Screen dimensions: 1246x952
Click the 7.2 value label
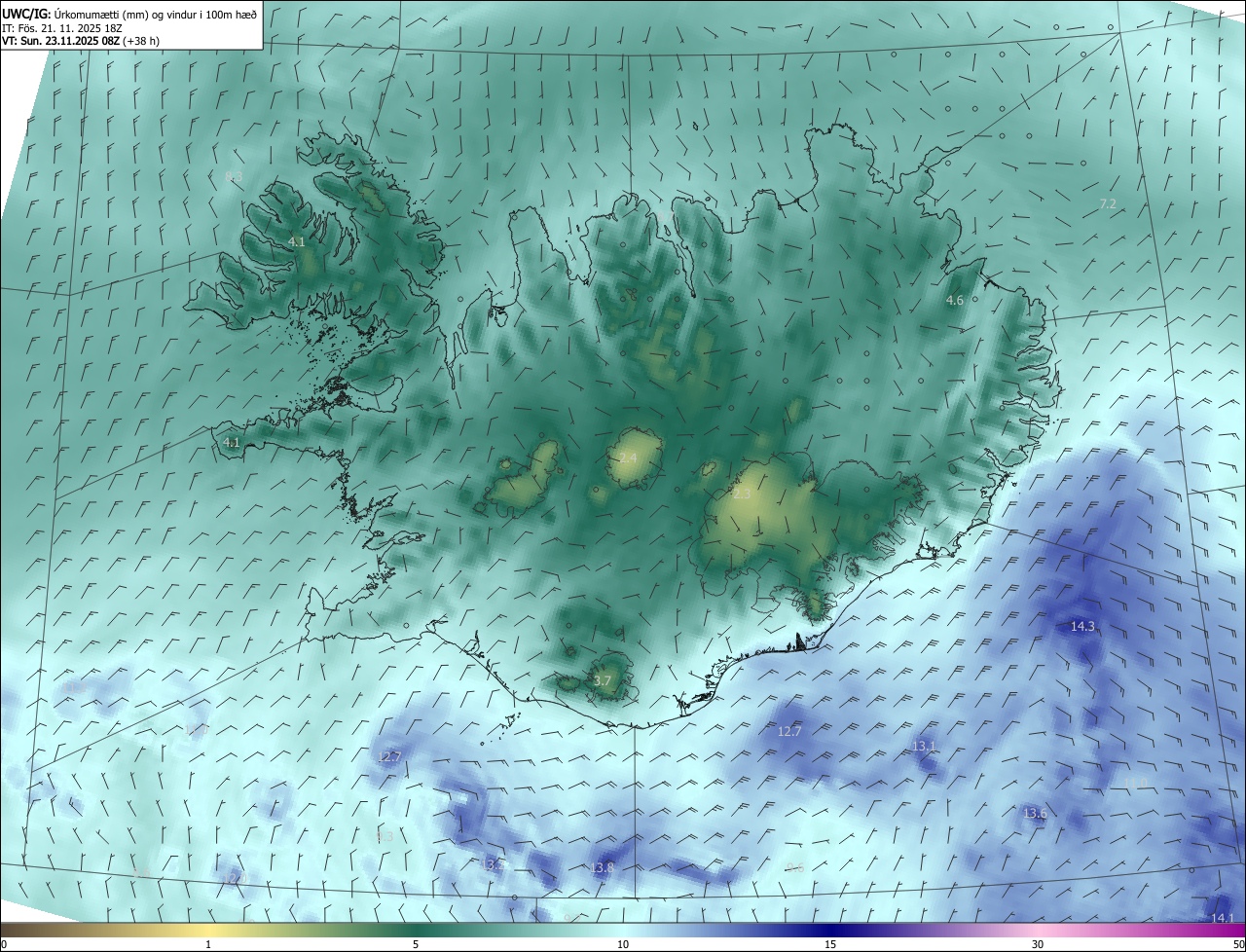click(1108, 203)
